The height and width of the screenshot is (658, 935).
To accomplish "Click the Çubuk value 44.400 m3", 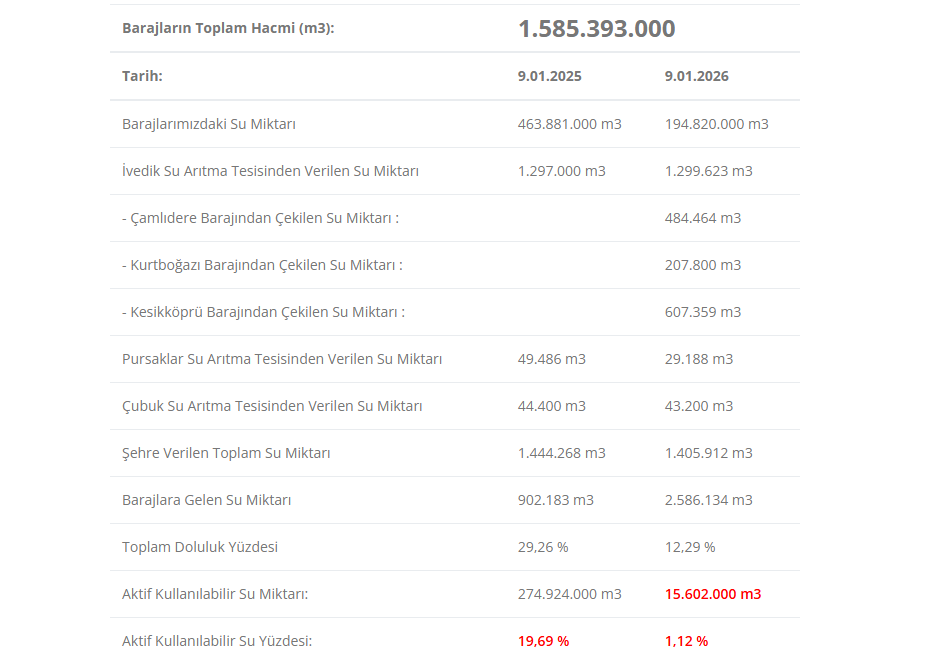I will (551, 406).
